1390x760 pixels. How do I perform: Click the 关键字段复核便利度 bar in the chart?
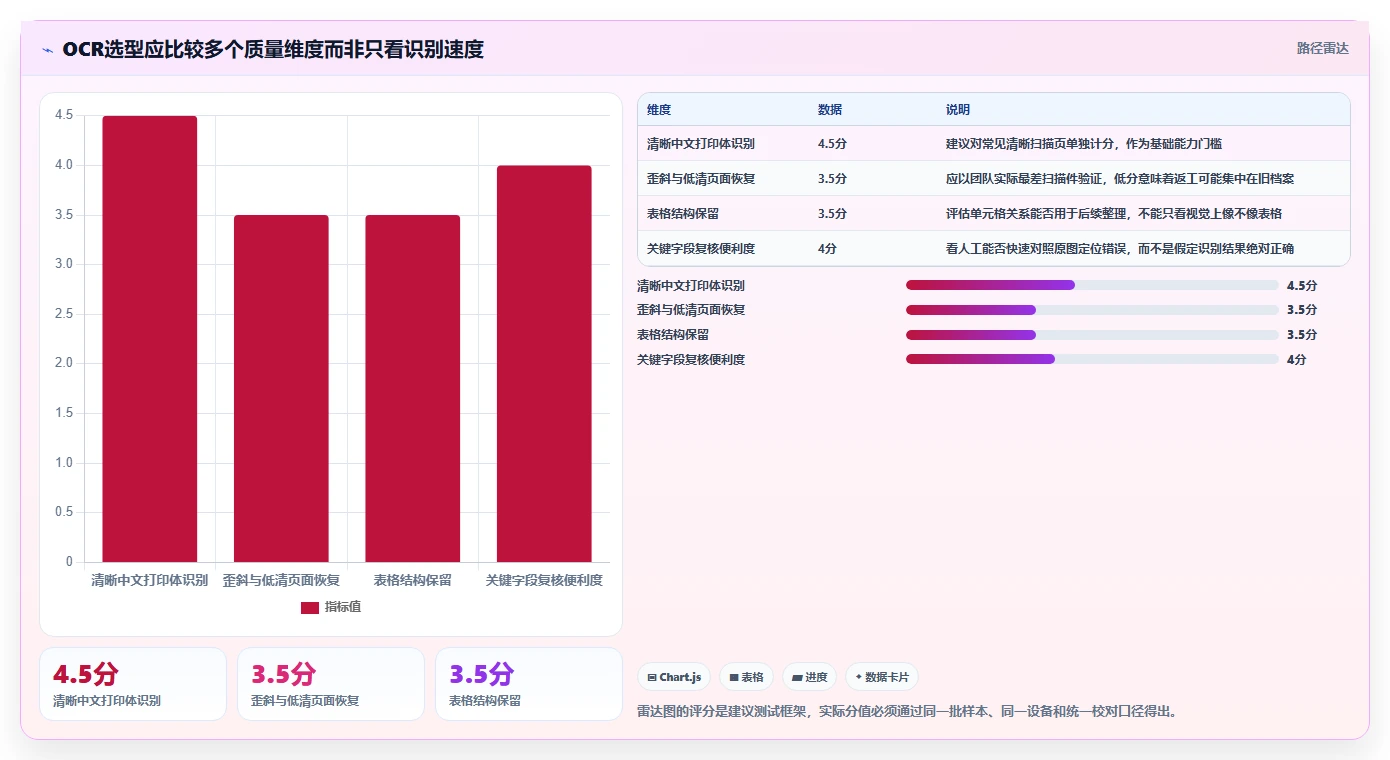(544, 364)
